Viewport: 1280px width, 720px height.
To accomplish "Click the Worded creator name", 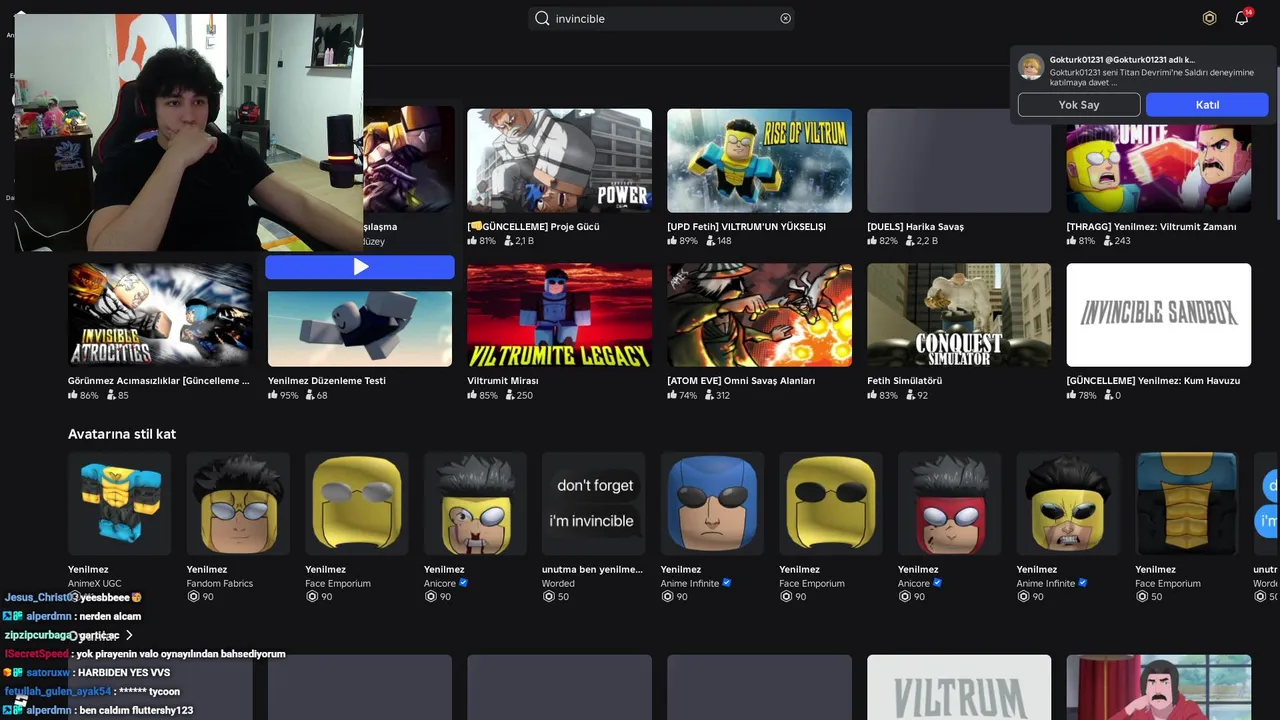I will click(x=558, y=583).
